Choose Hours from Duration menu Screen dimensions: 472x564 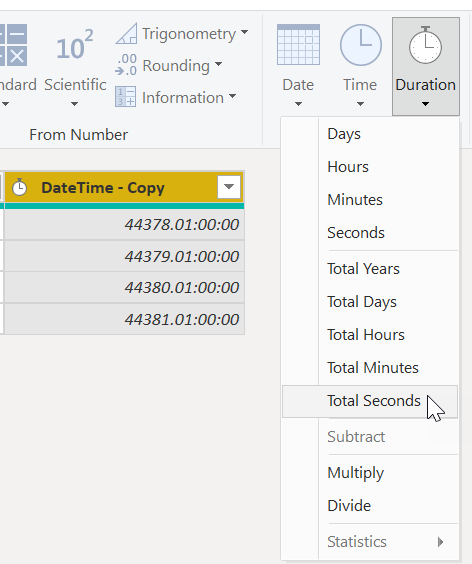[370, 167]
